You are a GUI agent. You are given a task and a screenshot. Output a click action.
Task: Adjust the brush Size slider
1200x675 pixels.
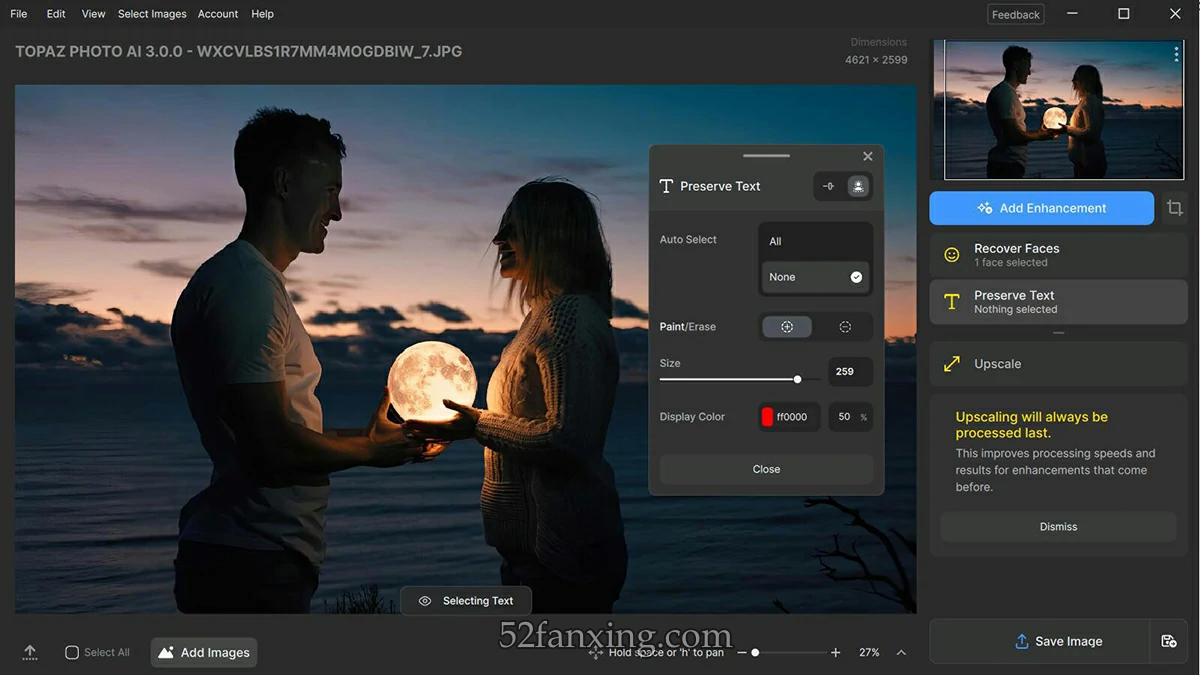(738, 379)
